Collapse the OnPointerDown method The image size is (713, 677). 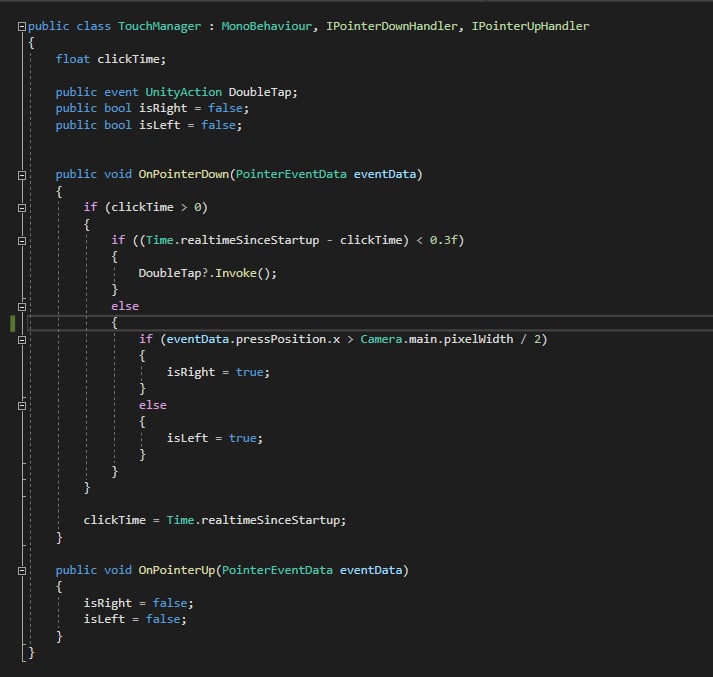click(21, 175)
